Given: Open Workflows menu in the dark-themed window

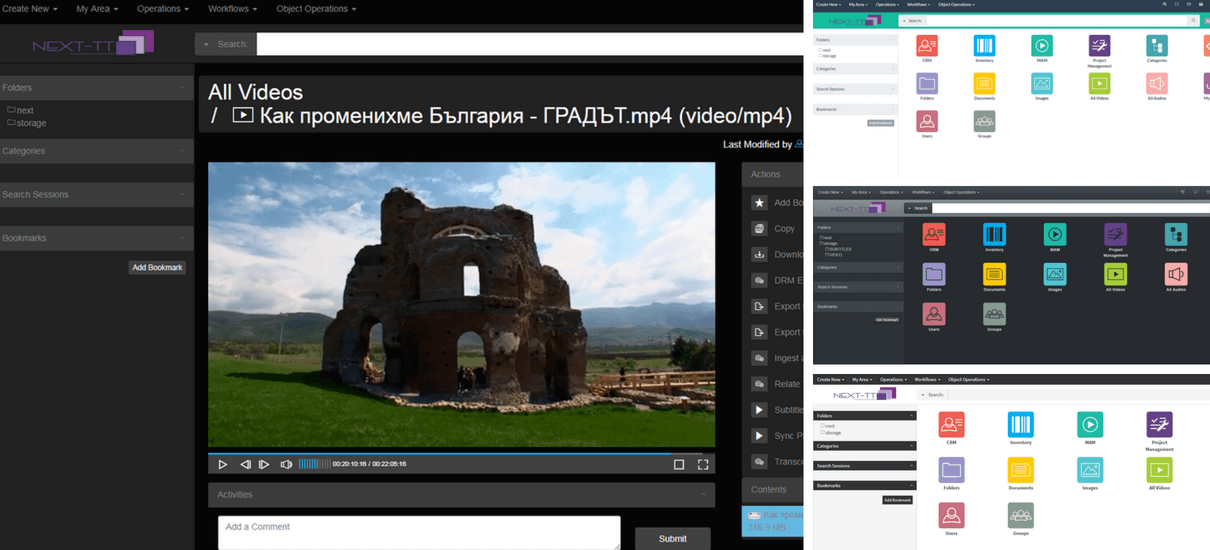Looking at the screenshot, I should click(x=922, y=191).
